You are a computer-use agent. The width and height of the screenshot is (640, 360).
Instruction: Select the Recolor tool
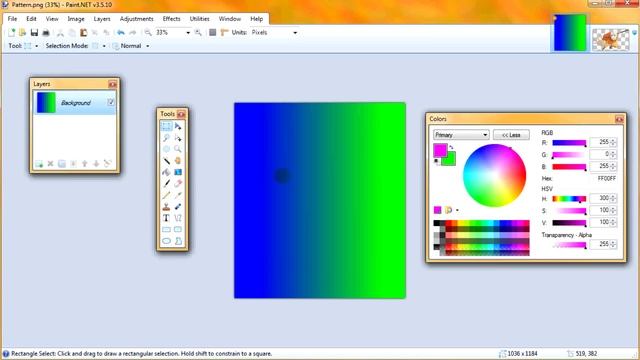178,207
